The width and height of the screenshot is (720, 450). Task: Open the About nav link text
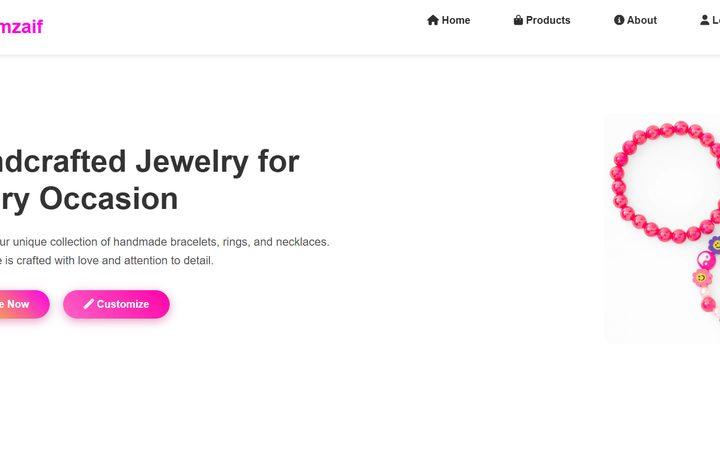642,20
